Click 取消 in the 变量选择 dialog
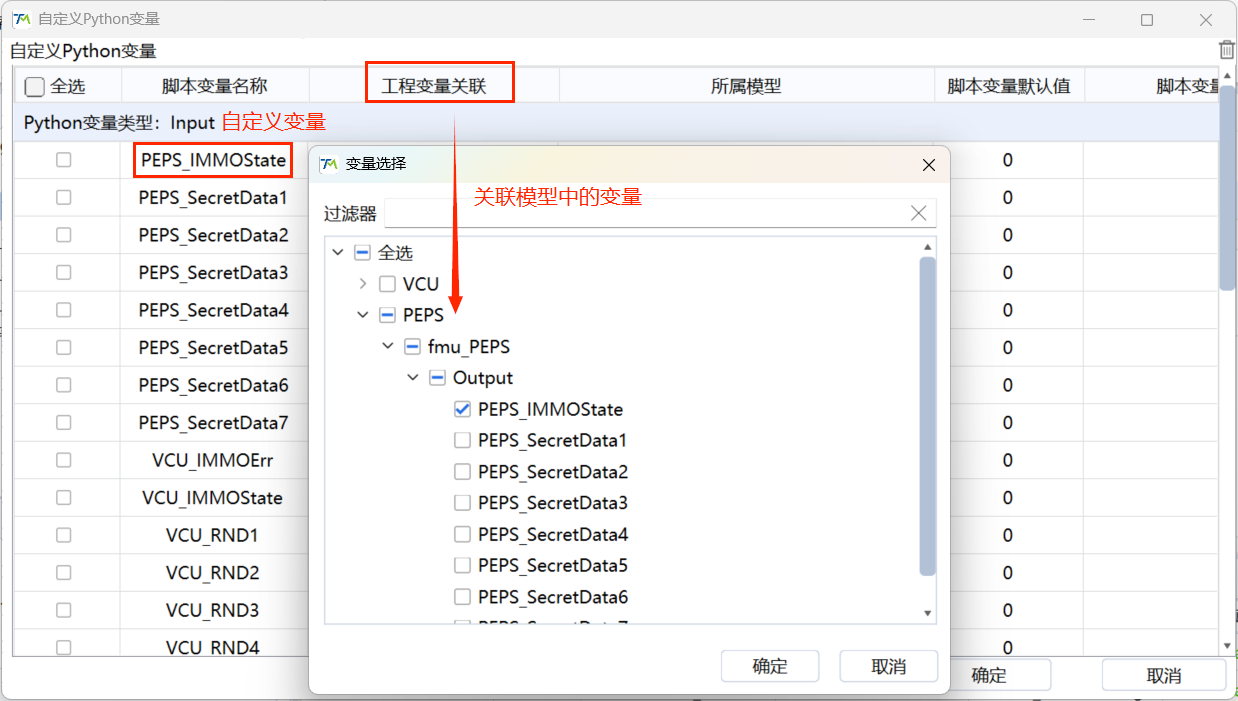This screenshot has width=1238, height=701. (889, 666)
